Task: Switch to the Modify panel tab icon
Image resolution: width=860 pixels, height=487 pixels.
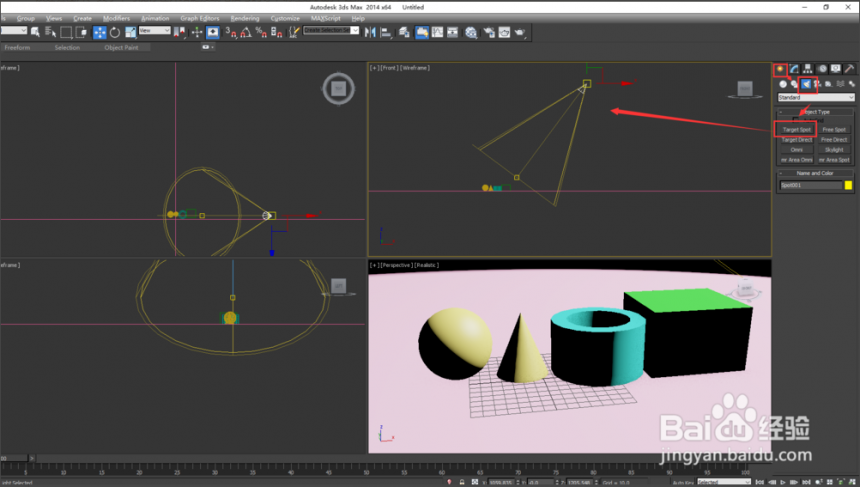Action: [x=794, y=69]
